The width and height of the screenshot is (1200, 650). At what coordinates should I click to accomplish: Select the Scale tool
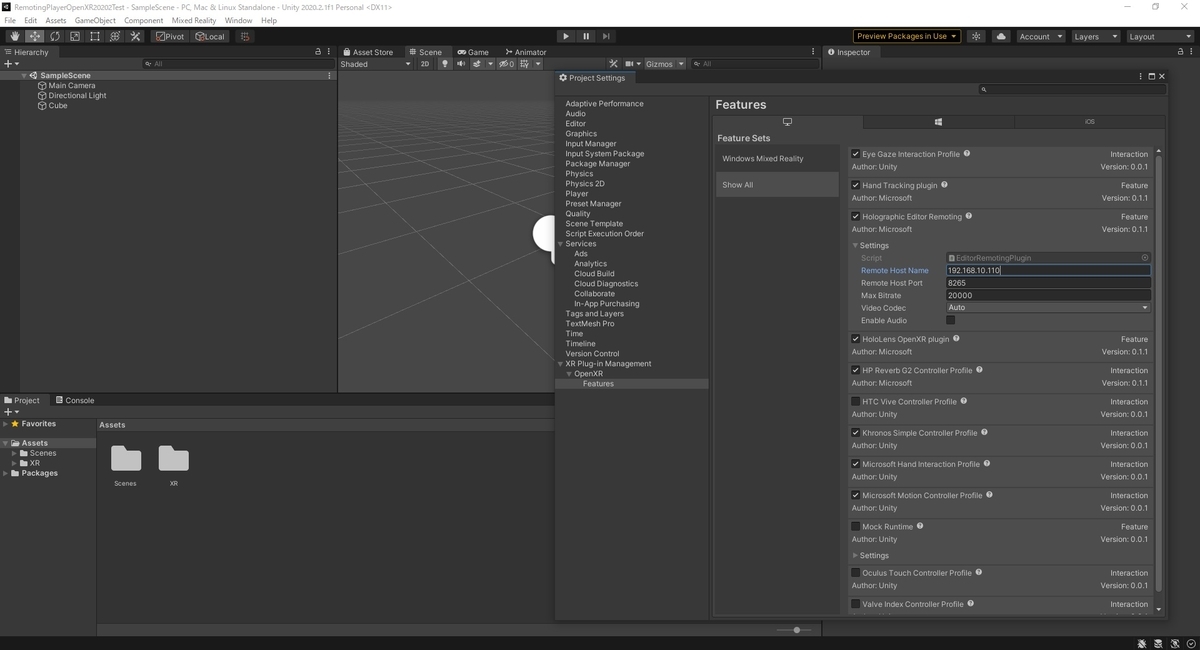pos(74,36)
